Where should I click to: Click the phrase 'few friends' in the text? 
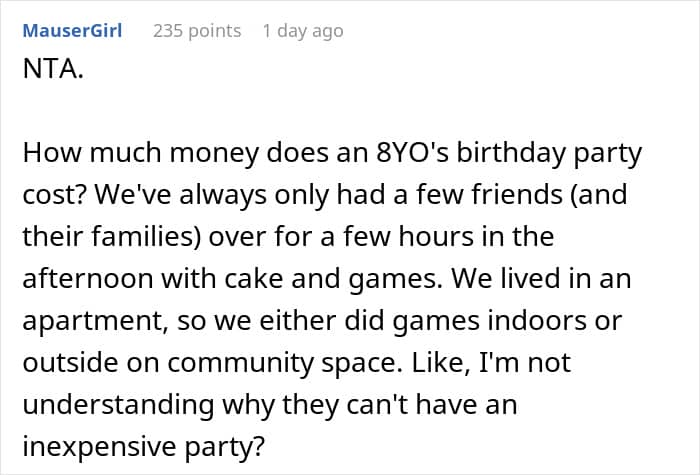(x=489, y=195)
